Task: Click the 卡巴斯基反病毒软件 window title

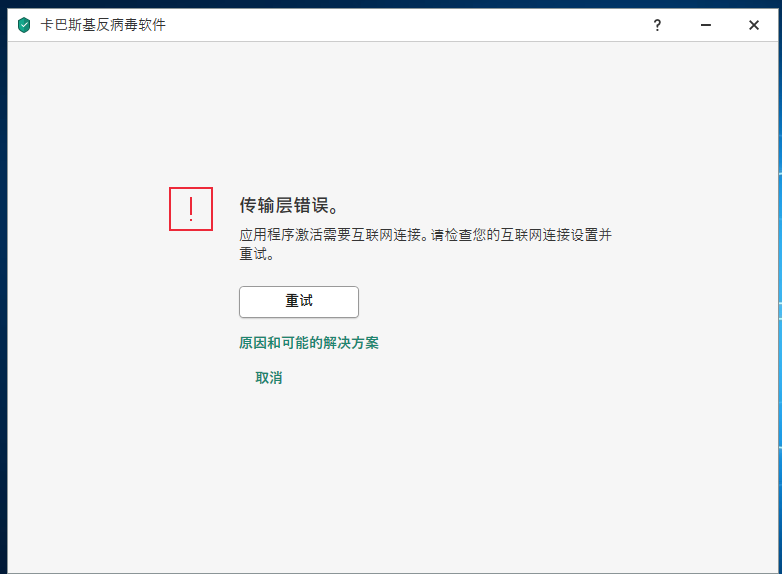Action: point(103,25)
